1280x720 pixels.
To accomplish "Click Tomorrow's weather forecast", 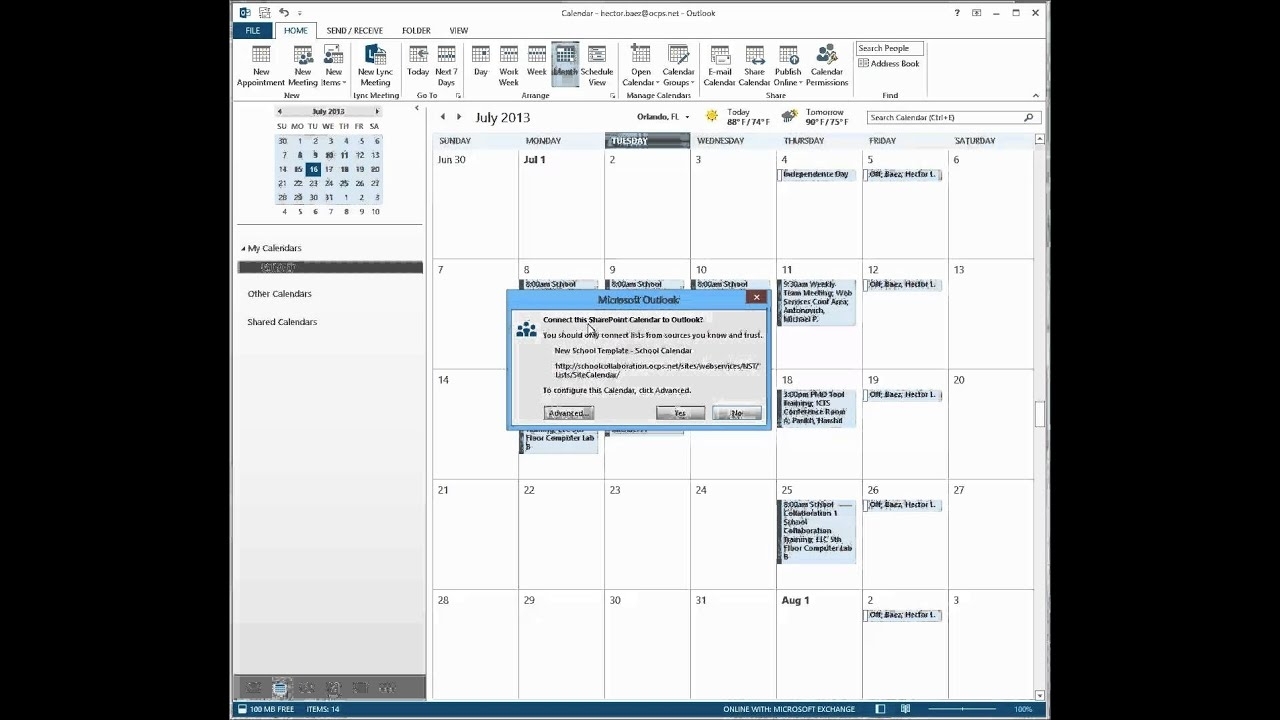I will pos(816,117).
